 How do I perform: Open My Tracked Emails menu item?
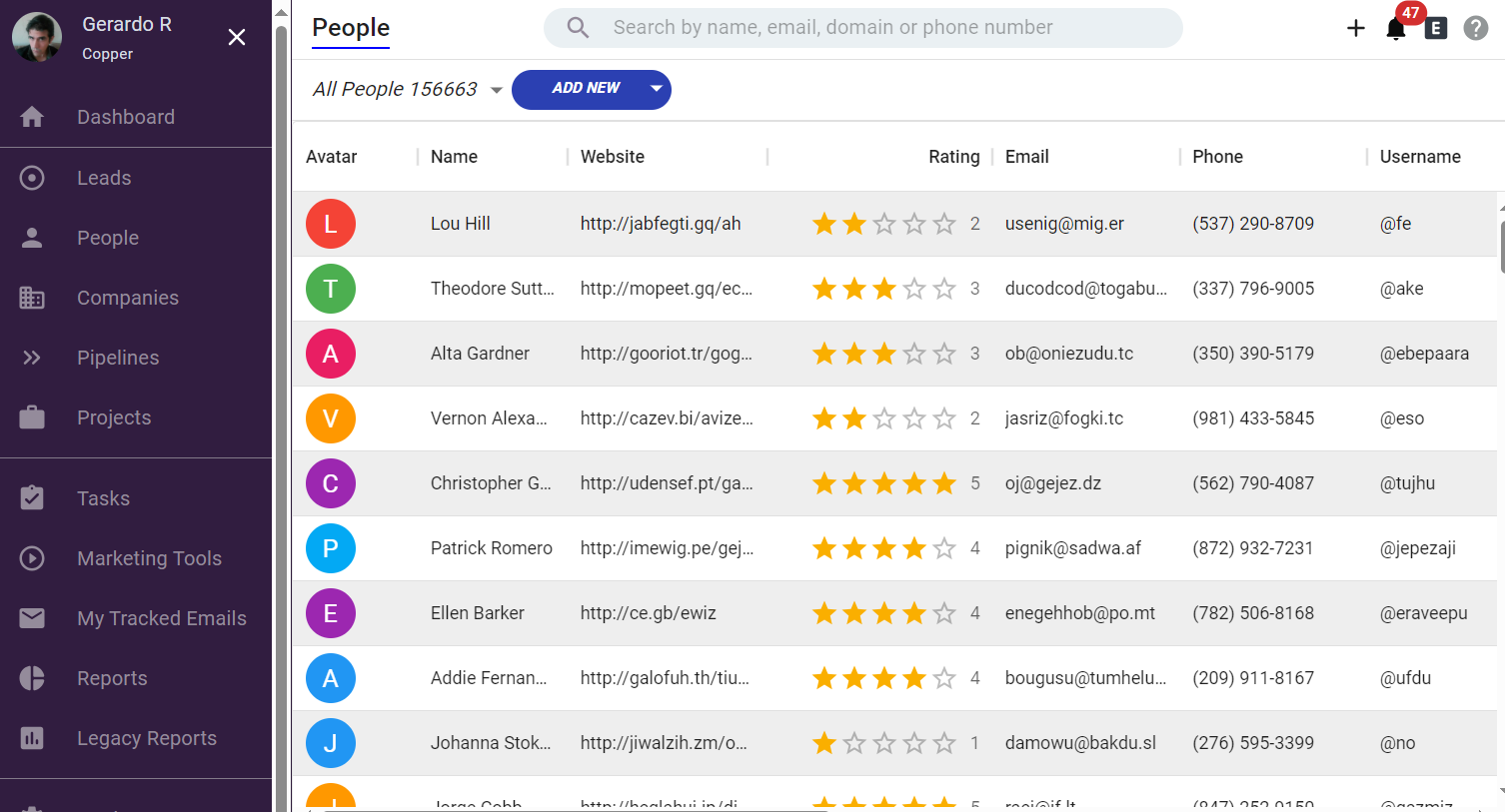[x=161, y=618]
